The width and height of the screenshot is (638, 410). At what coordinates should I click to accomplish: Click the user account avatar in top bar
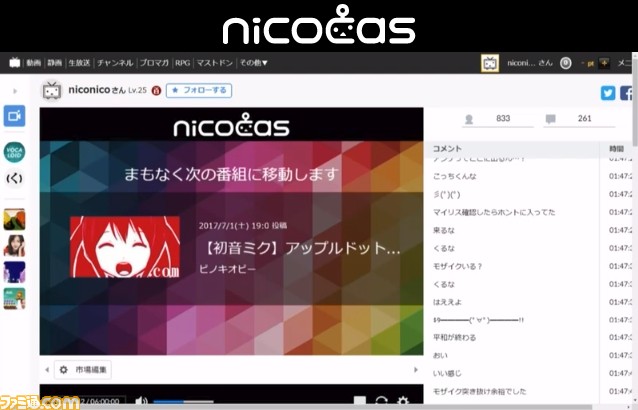point(490,62)
